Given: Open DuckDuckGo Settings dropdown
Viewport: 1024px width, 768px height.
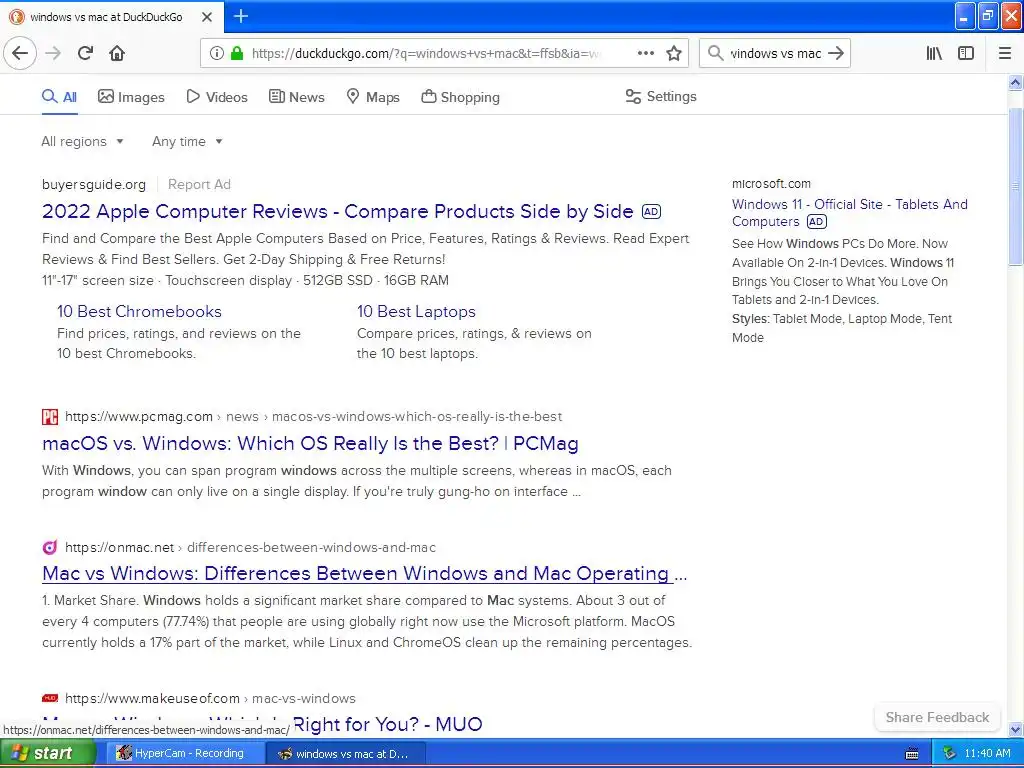Looking at the screenshot, I should pos(661,97).
